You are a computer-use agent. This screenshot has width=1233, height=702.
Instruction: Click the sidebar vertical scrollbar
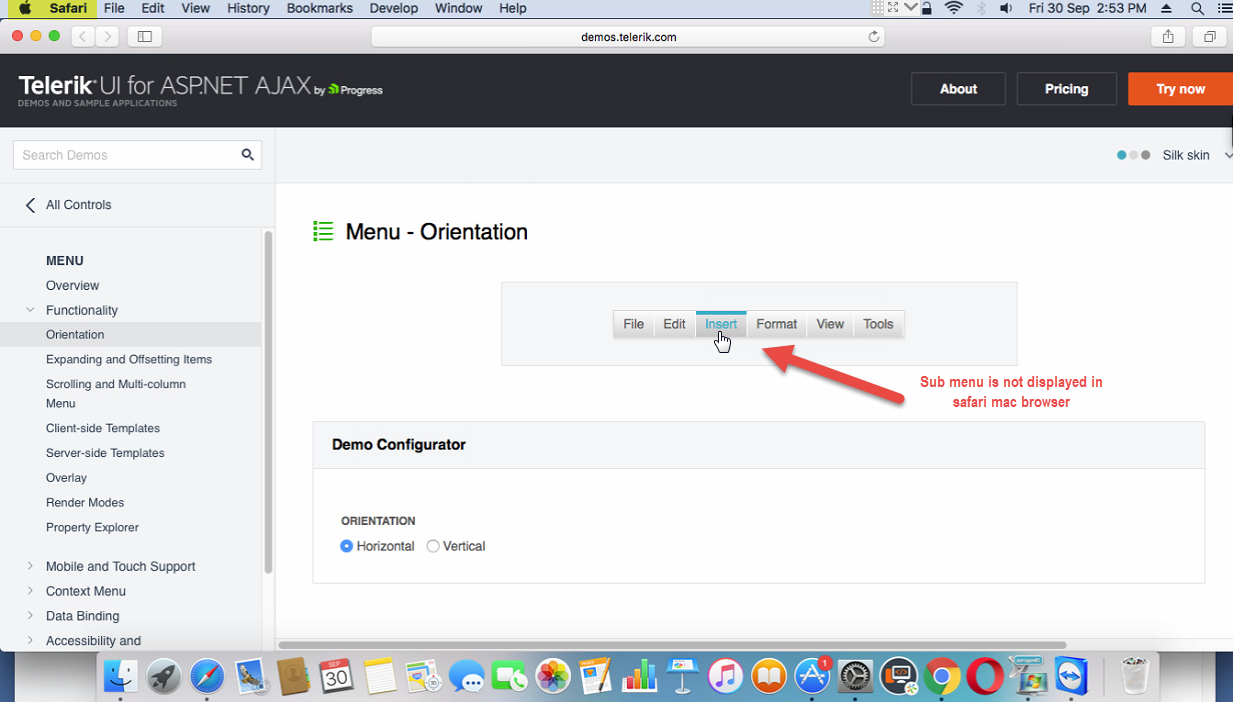tap(268, 401)
